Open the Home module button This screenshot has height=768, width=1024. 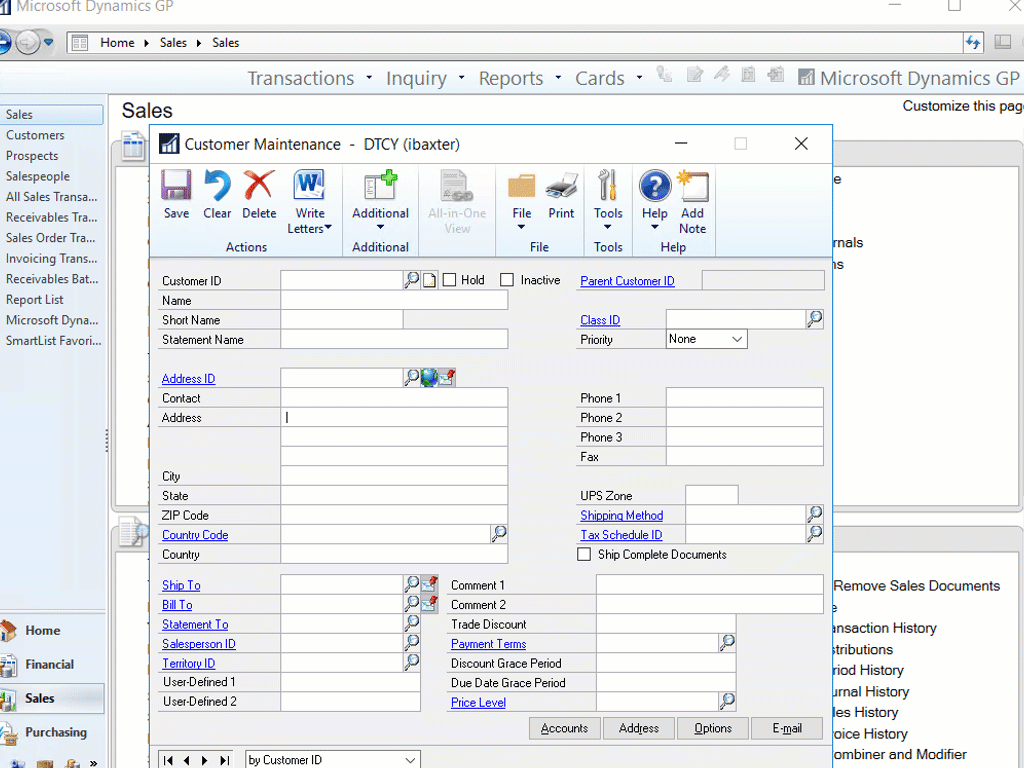tap(52, 630)
